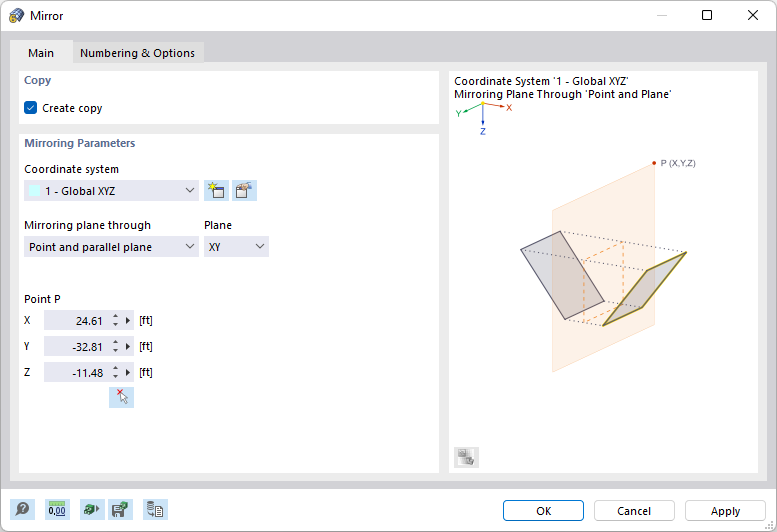This screenshot has height=532, width=777.
Task: Open the X value arrow menu
Action: [x=128, y=320]
